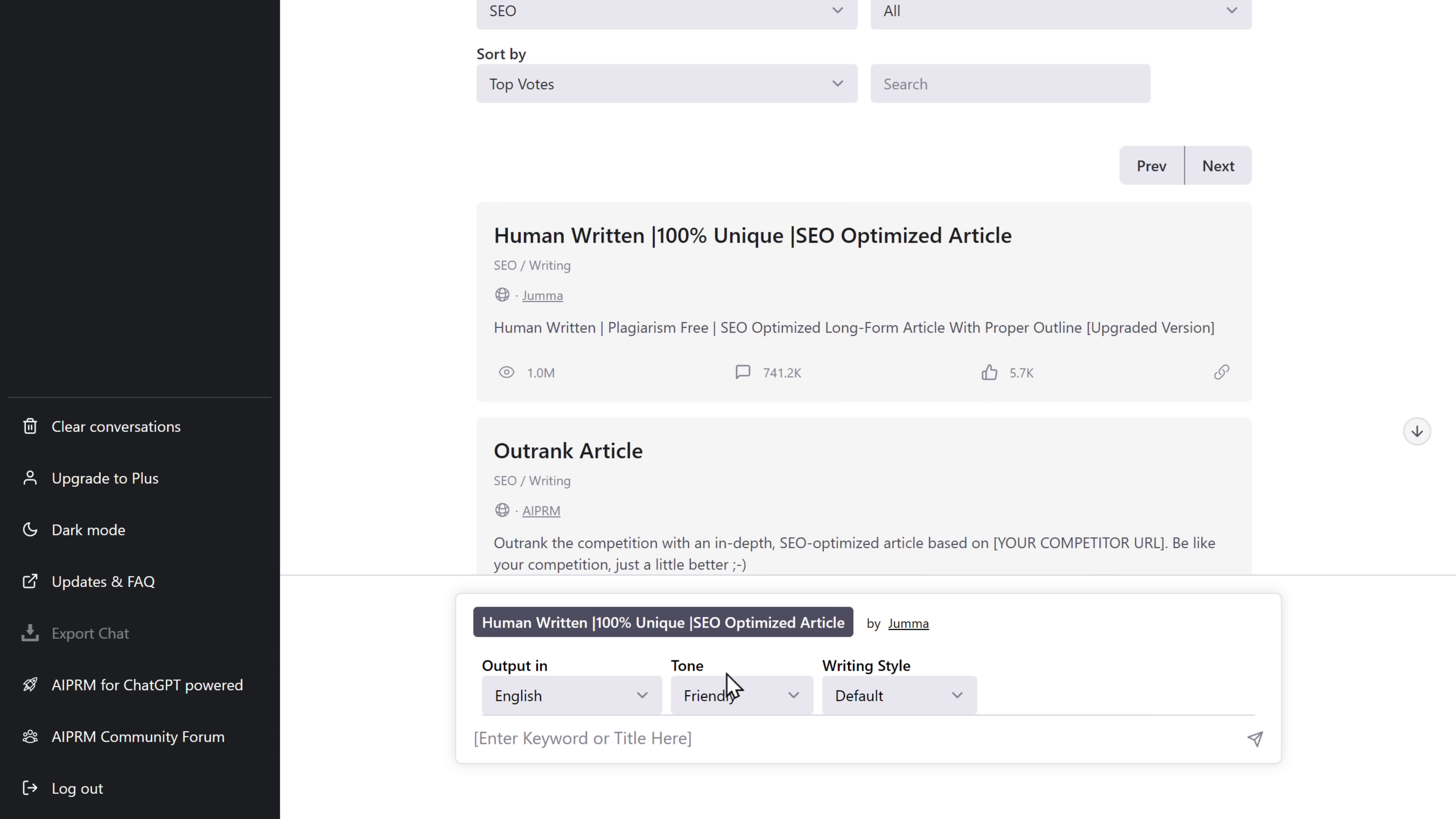Go to the Next page of prompts
The width and height of the screenshot is (1456, 819).
point(1218,166)
